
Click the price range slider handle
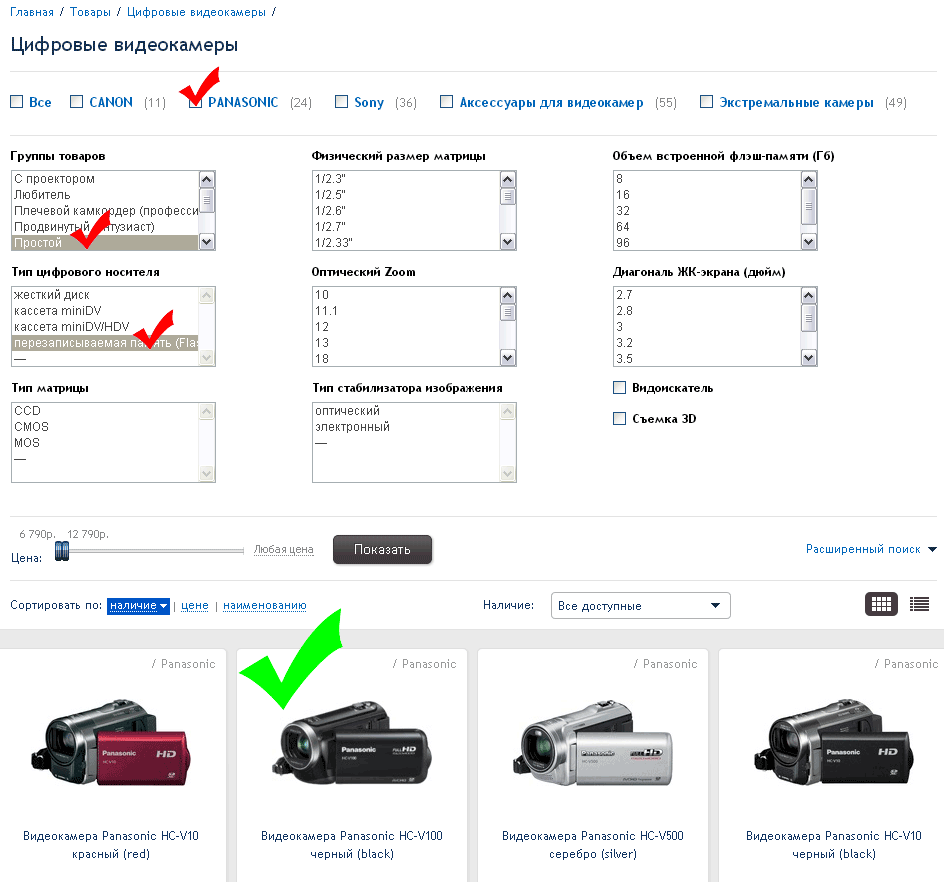tap(62, 550)
